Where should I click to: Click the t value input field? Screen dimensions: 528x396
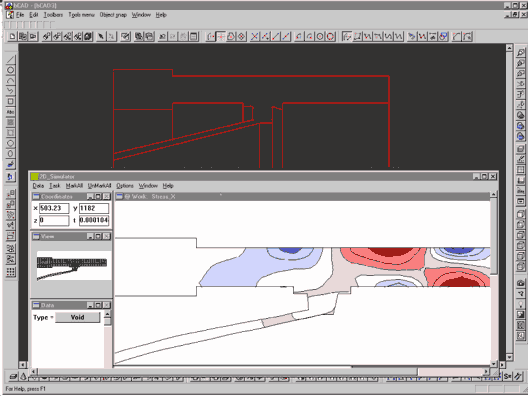(x=94, y=220)
